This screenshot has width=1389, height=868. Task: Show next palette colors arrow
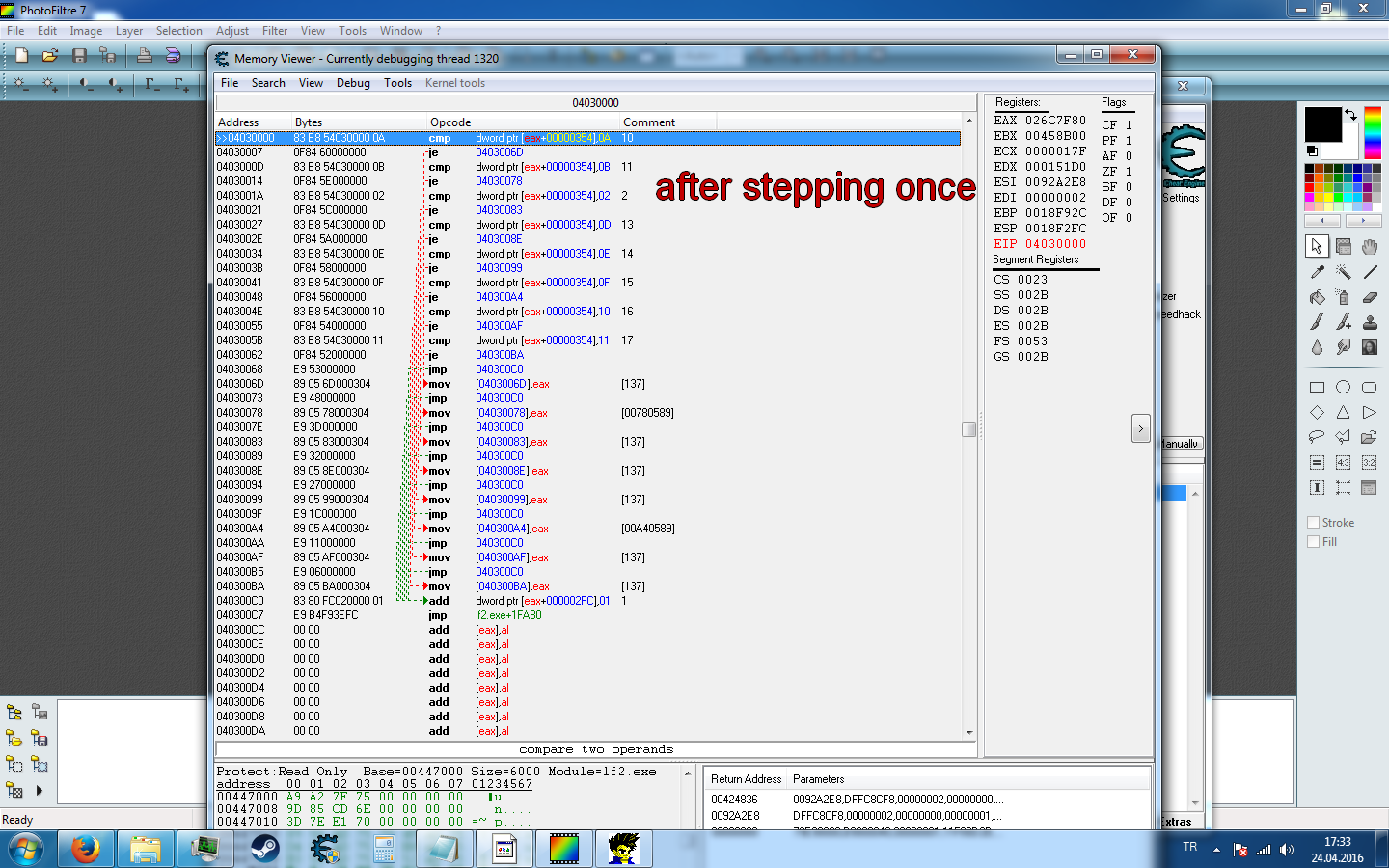1362,221
